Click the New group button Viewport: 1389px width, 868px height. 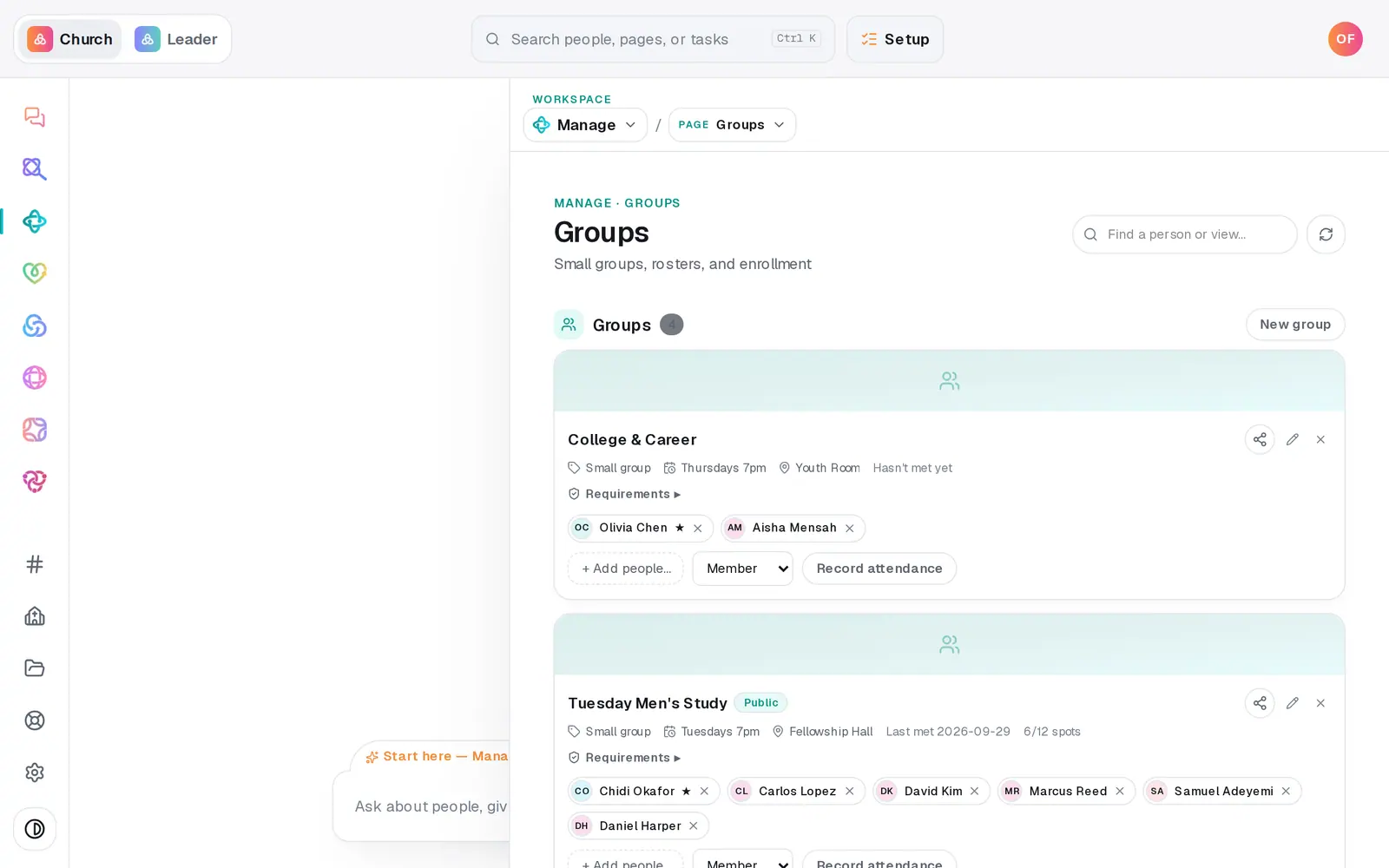pyautogui.click(x=1295, y=325)
